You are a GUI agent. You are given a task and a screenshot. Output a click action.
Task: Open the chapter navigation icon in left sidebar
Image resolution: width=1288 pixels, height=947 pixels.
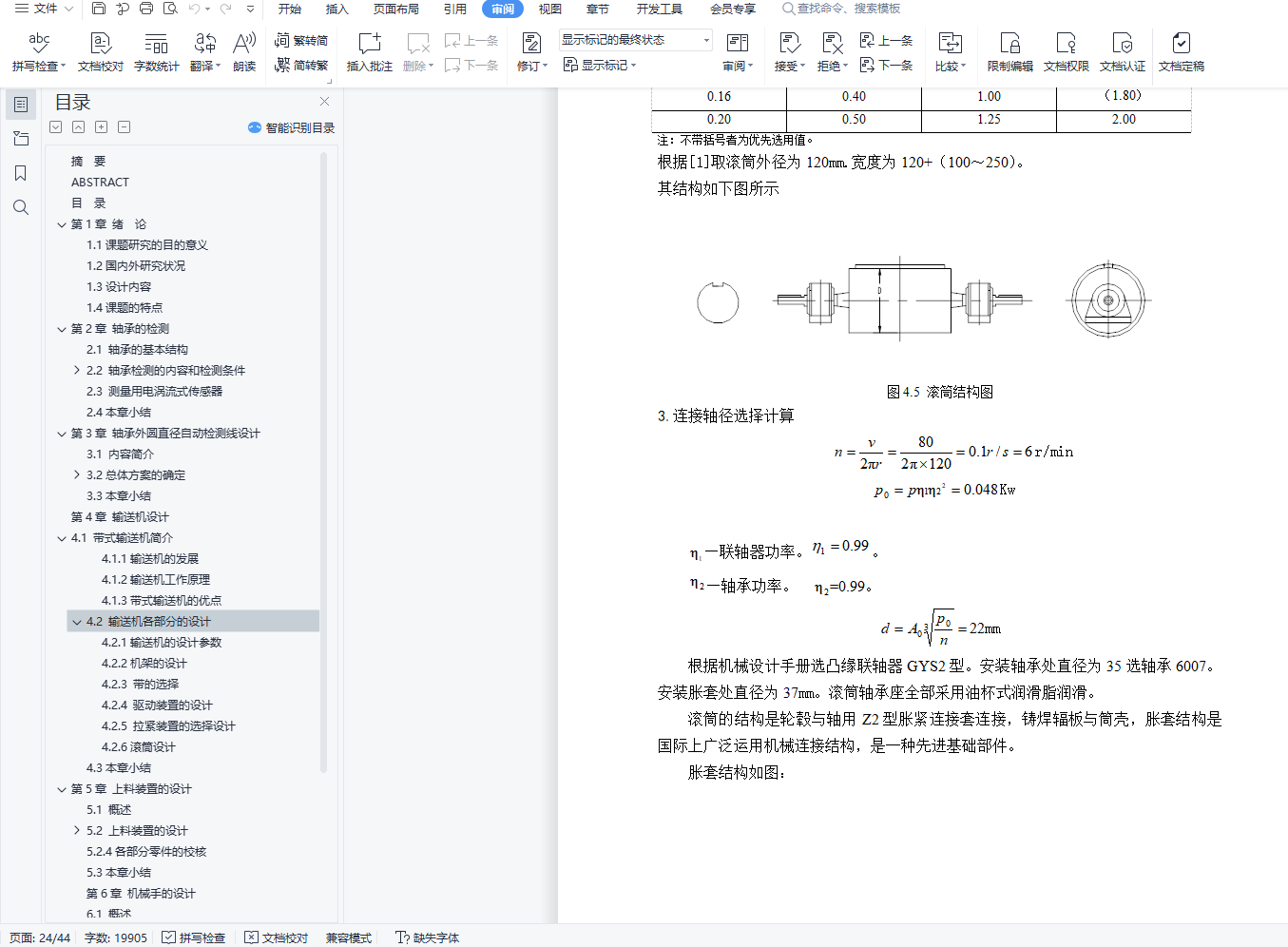point(21,139)
